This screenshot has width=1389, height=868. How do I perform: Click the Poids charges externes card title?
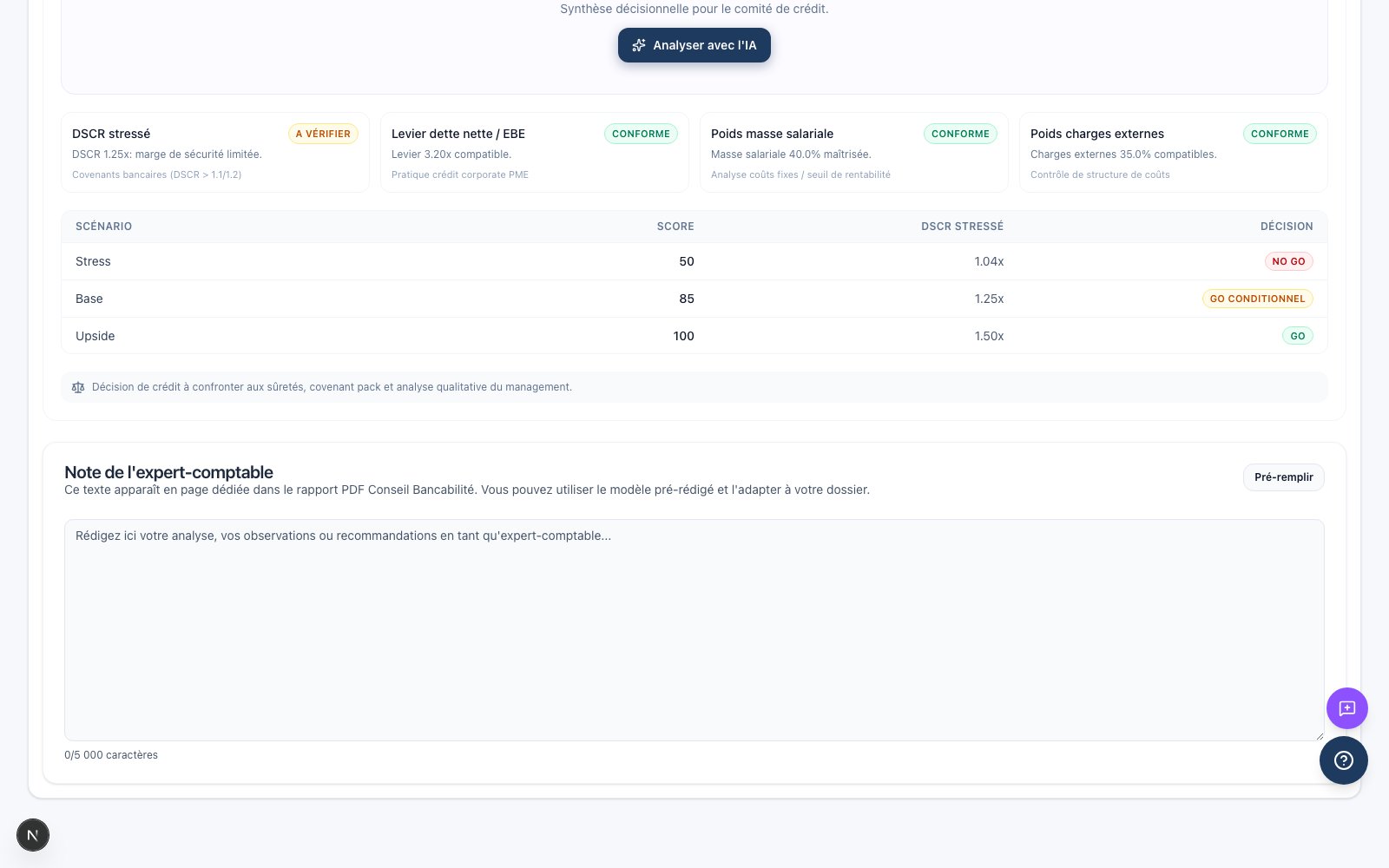1097,134
